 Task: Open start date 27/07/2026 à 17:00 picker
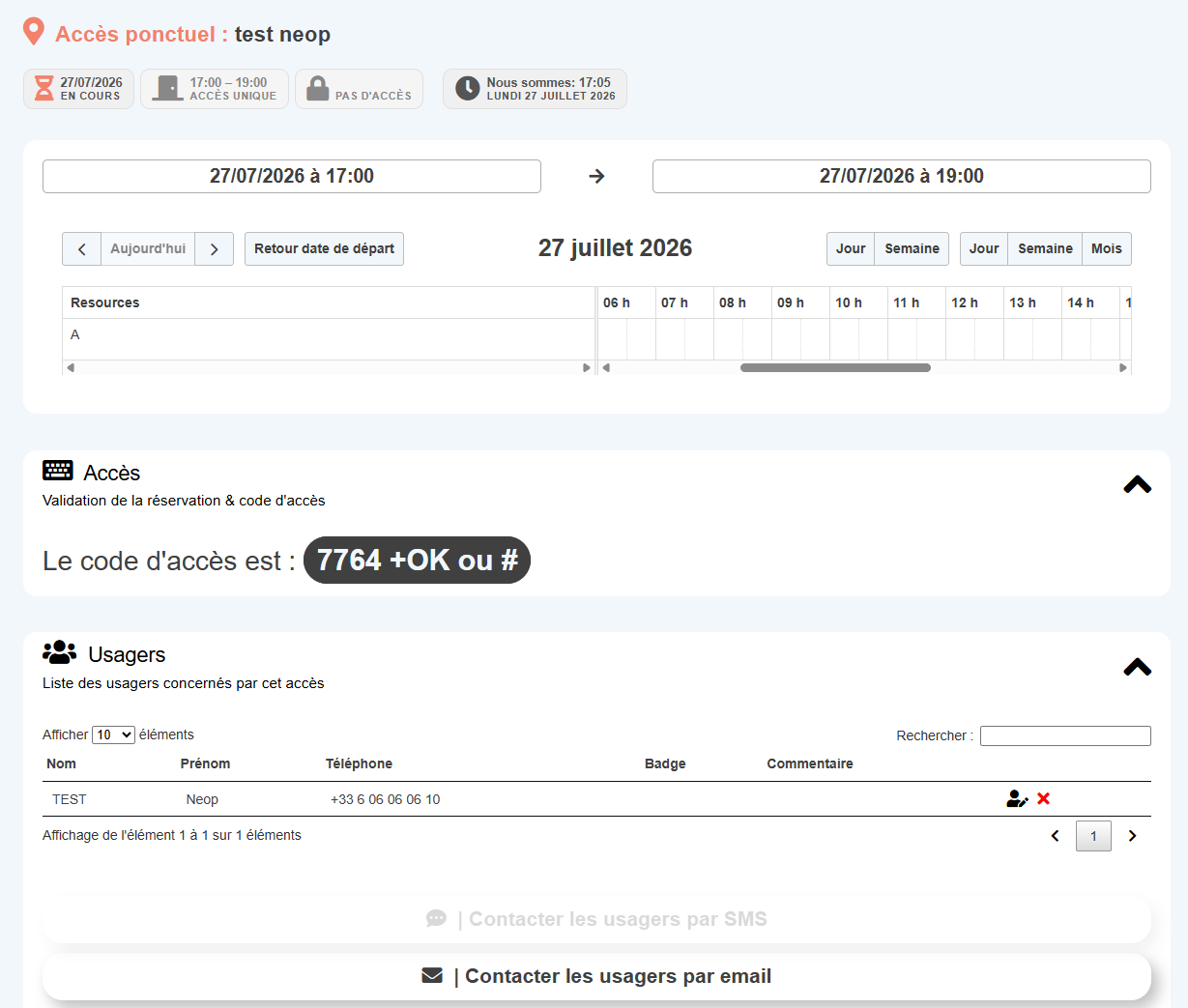coord(292,176)
